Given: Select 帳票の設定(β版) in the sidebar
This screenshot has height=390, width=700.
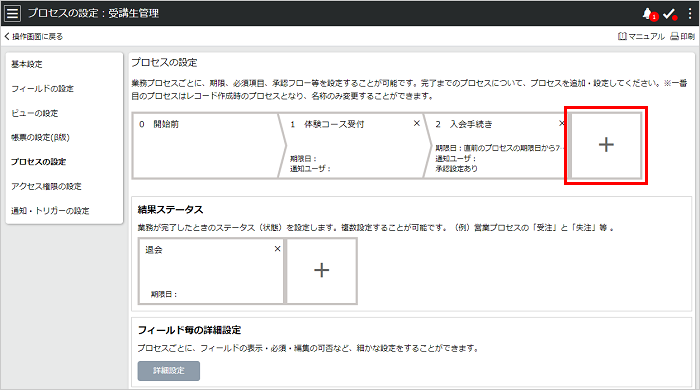Looking at the screenshot, I should pos(40,137).
